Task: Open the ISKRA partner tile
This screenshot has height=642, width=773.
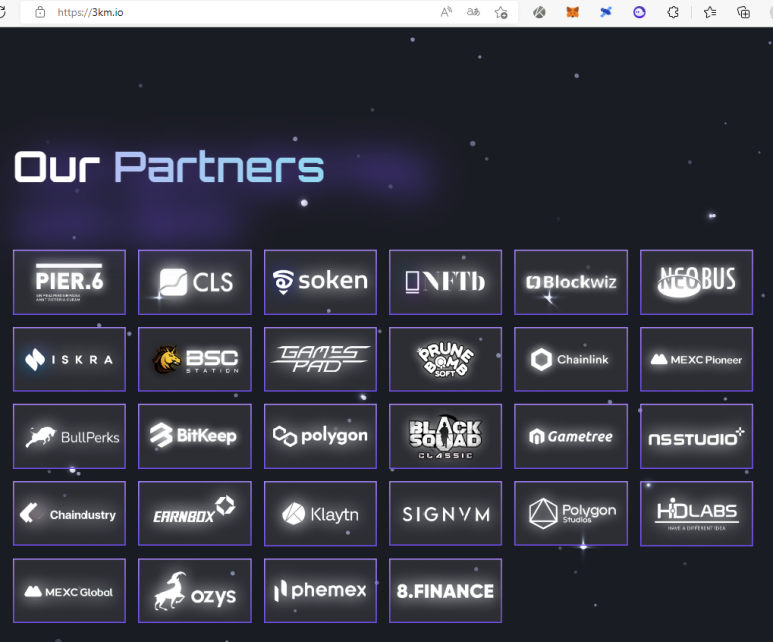Action: pyautogui.click(x=70, y=359)
